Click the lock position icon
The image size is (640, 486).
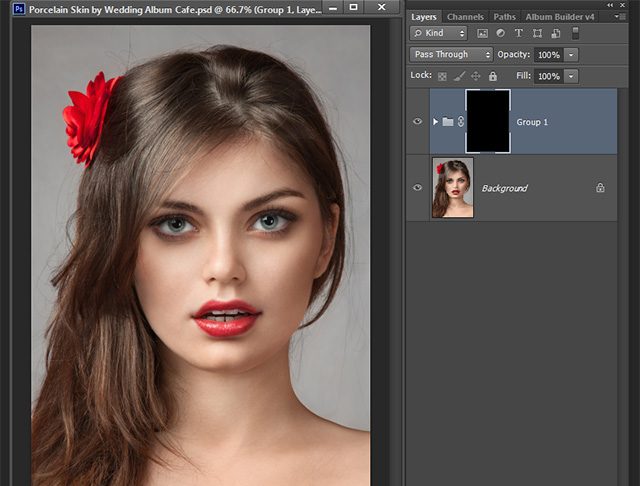(x=475, y=76)
